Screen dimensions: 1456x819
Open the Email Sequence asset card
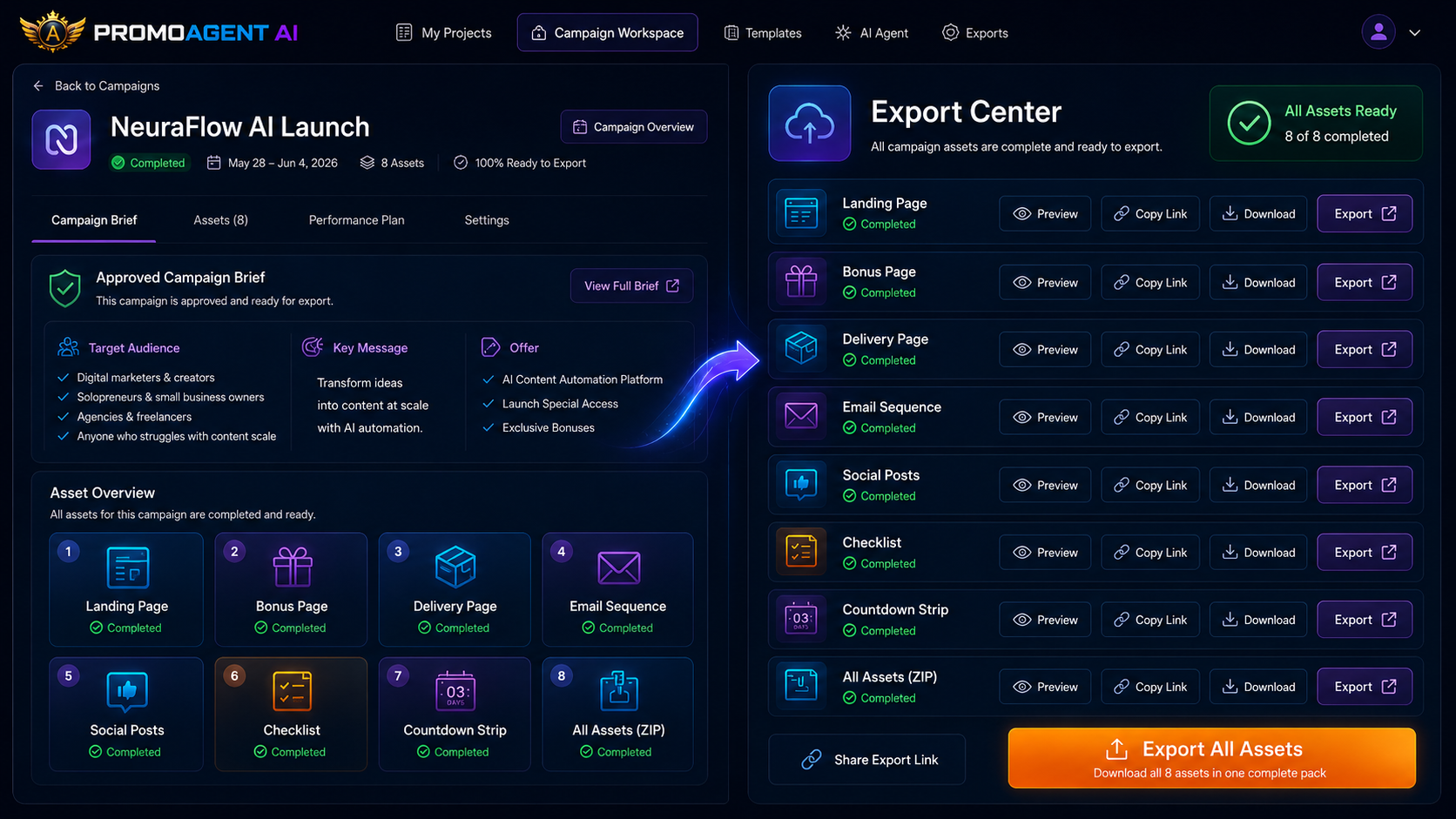[617, 589]
